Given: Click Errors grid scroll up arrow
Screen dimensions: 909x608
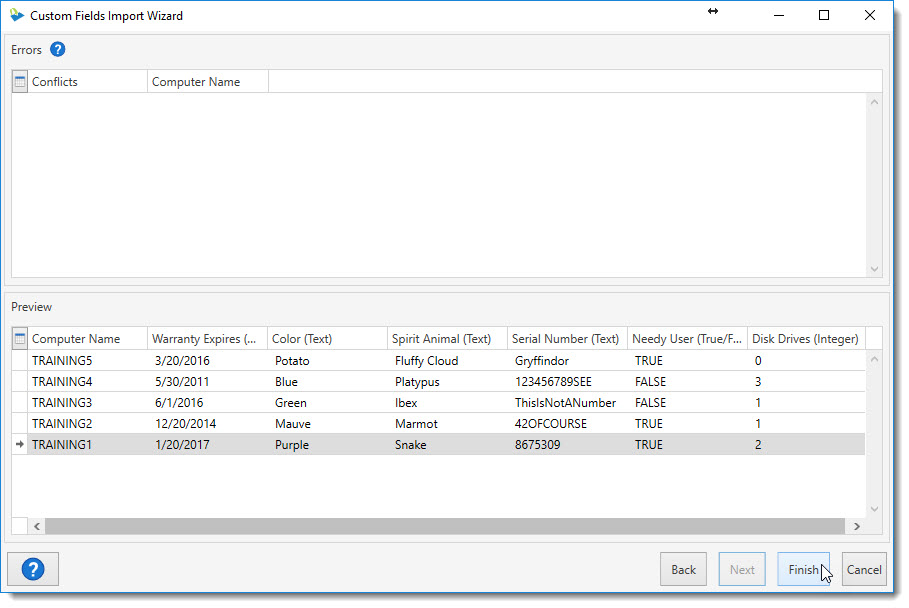Looking at the screenshot, I should pos(874,102).
